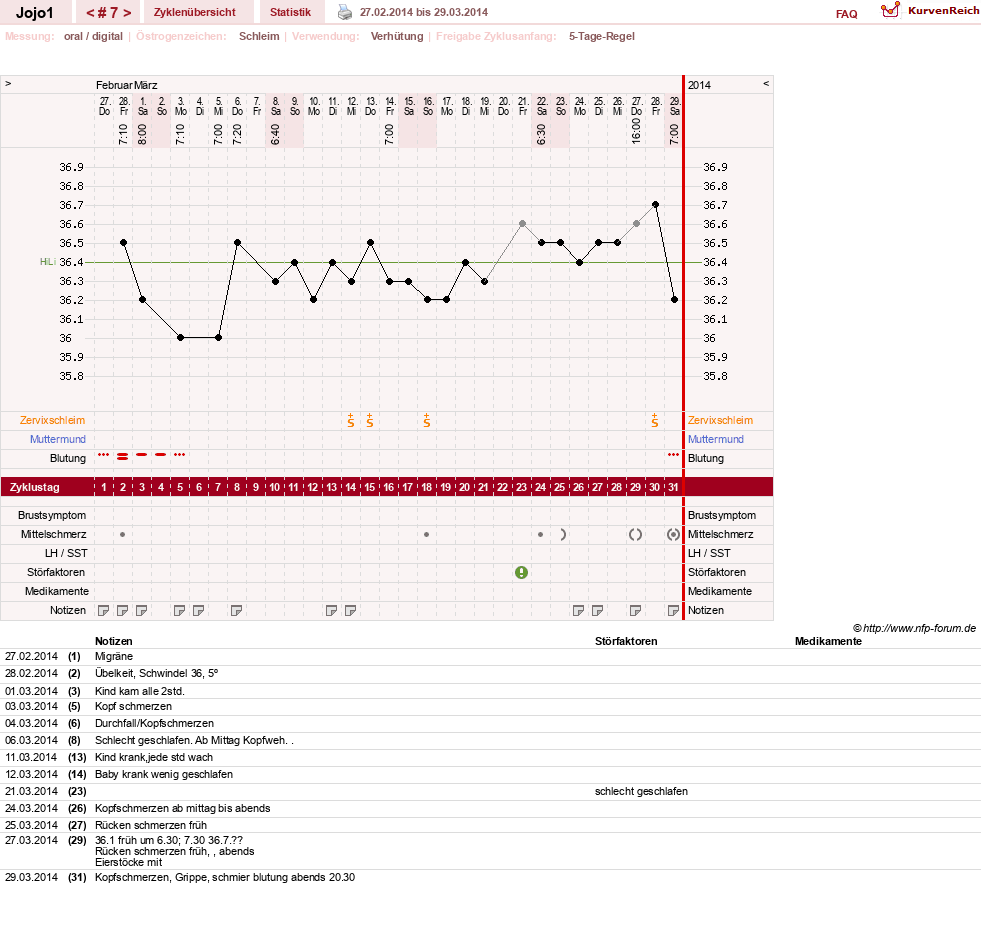Open the note icon for cycle day 5
Image resolution: width=981 pixels, height=948 pixels.
click(x=180, y=610)
